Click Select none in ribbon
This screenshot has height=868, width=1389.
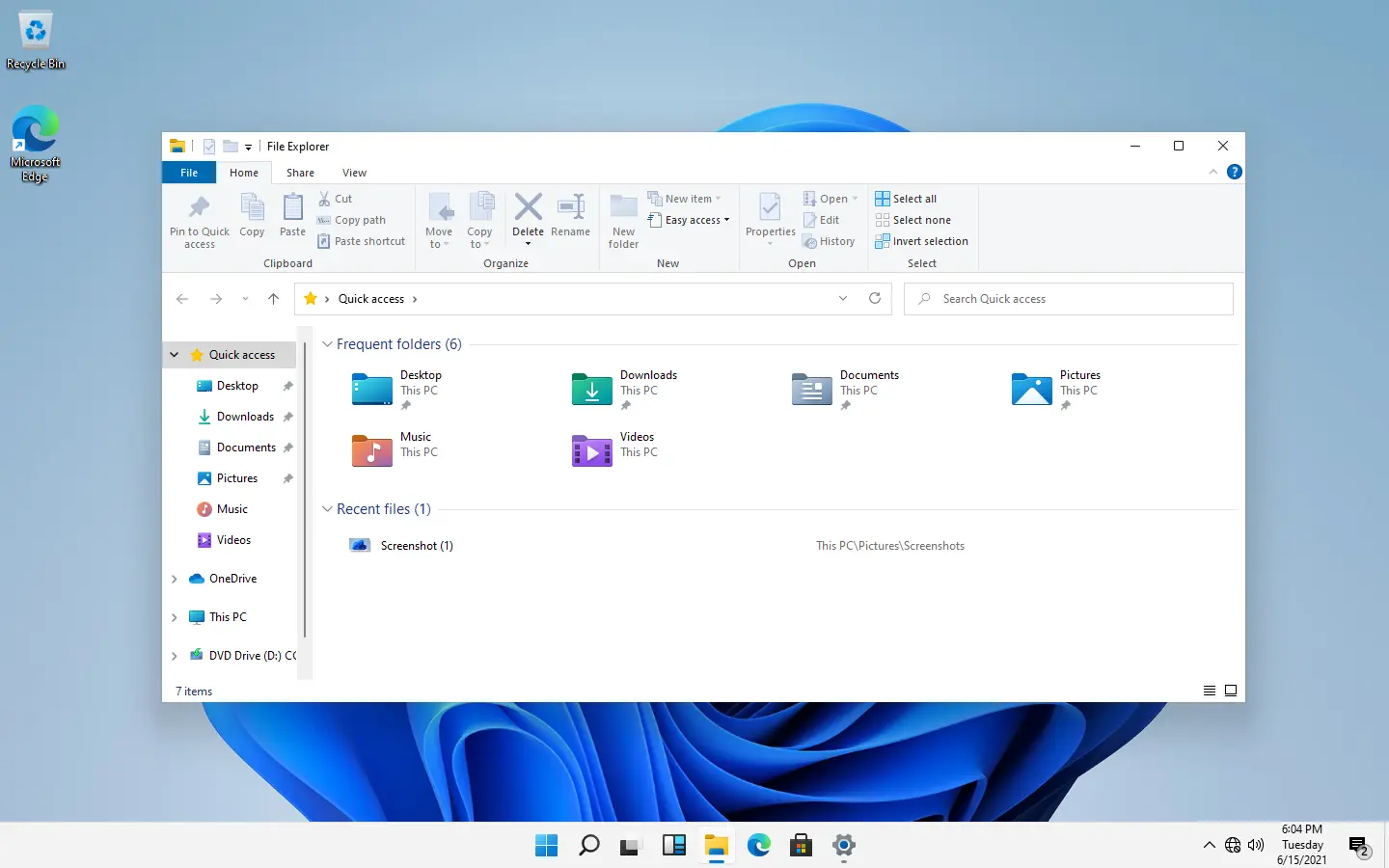pos(913,220)
